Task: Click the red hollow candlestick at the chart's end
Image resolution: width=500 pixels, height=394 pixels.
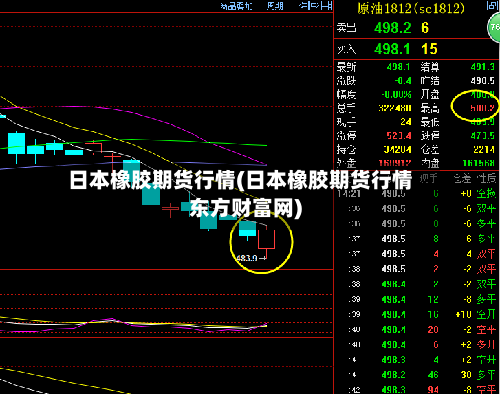Action: (266, 240)
